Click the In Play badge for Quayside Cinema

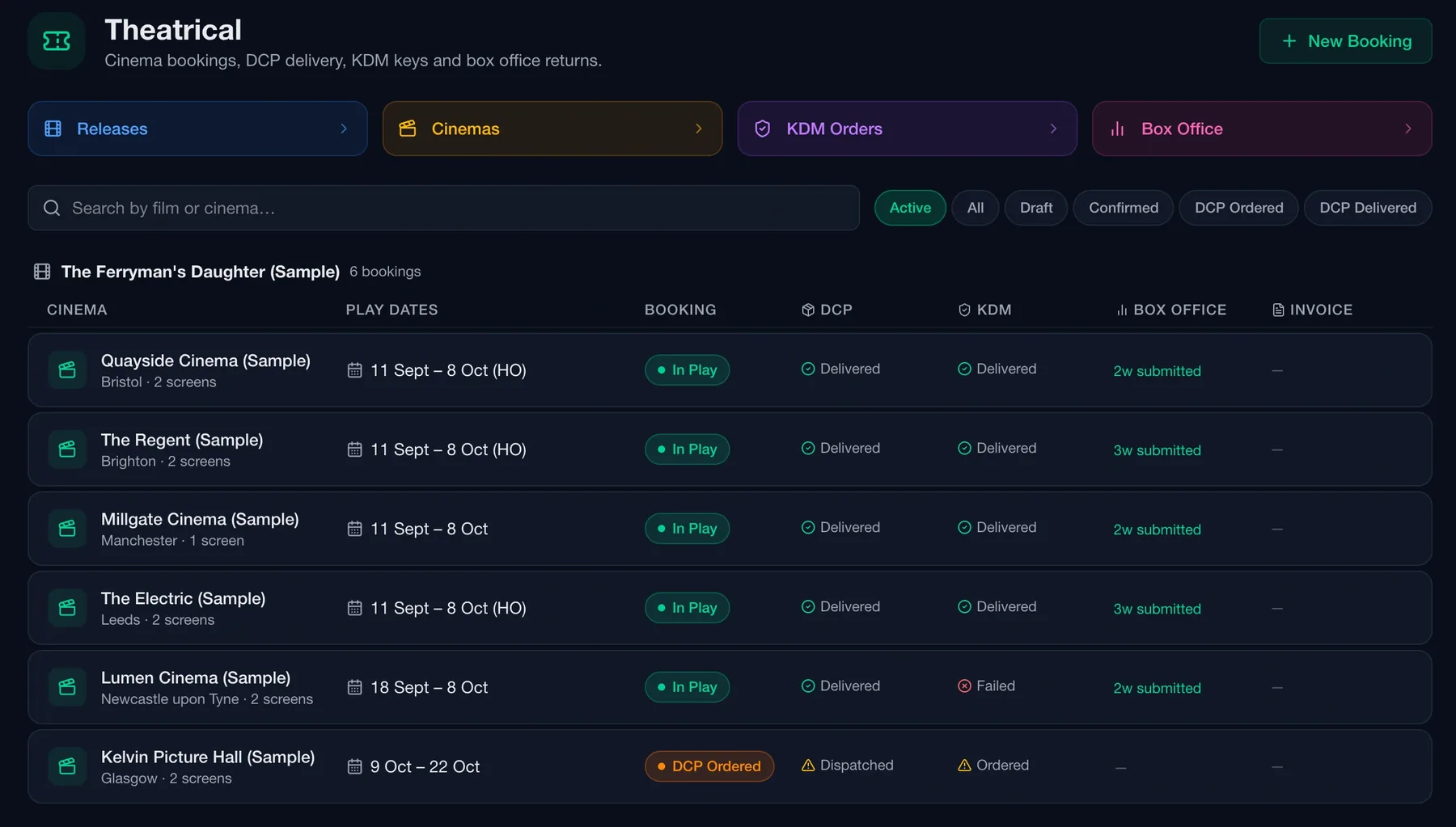[687, 370]
